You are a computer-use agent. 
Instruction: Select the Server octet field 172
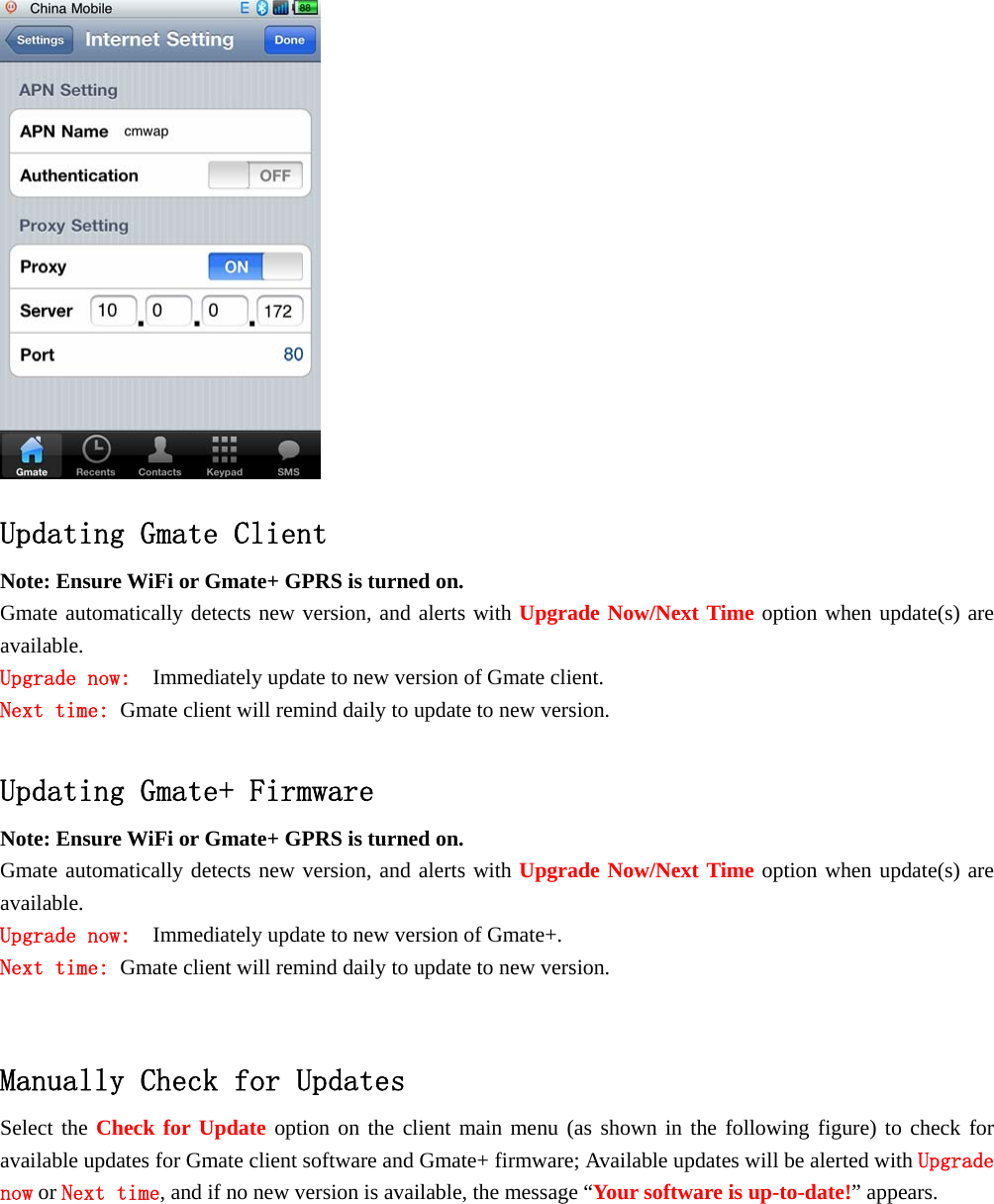[x=280, y=311]
